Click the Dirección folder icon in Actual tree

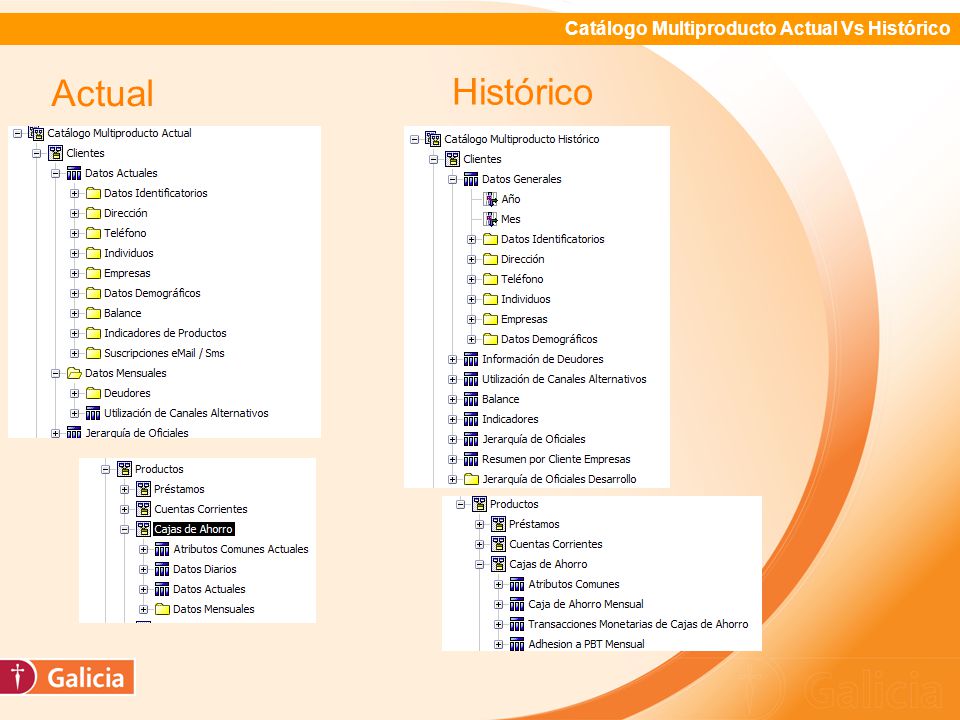pyautogui.click(x=93, y=213)
